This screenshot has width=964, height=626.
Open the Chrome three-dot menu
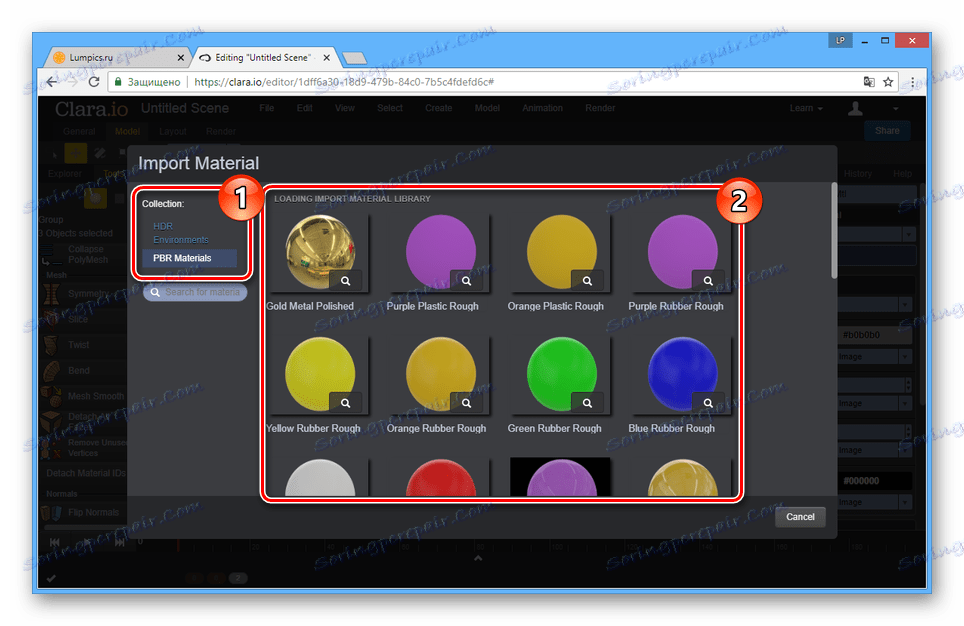coord(912,82)
